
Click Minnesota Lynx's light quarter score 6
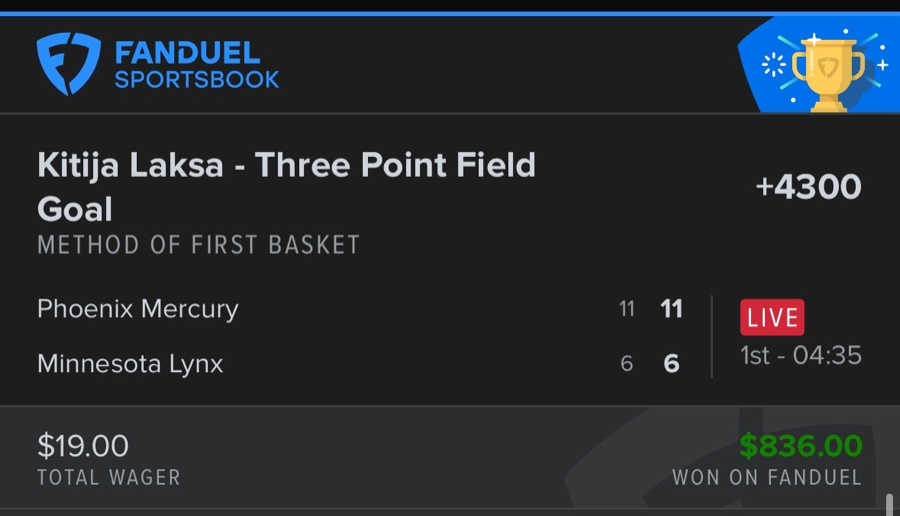[x=627, y=364]
